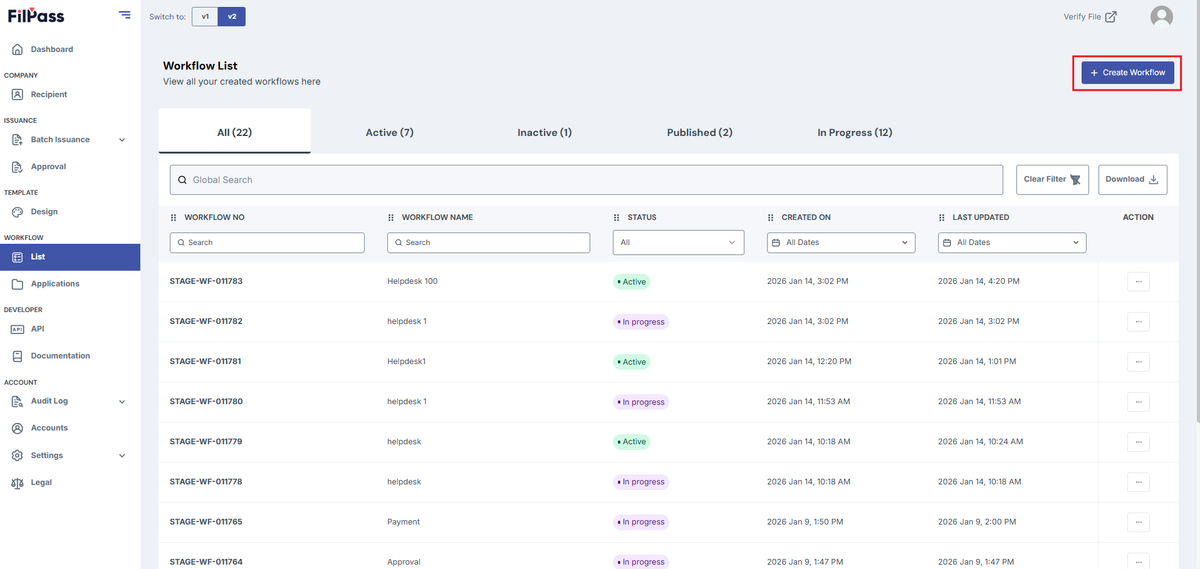Image resolution: width=1200 pixels, height=569 pixels.
Task: Click the Documentation book icon
Action: point(17,356)
